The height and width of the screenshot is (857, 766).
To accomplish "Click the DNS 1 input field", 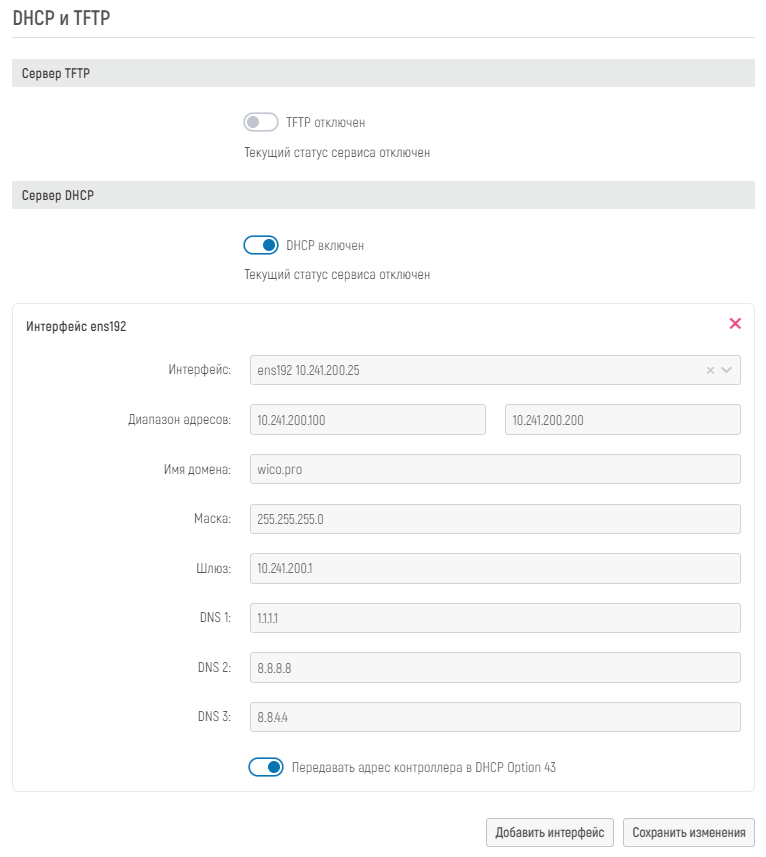I will pos(494,618).
